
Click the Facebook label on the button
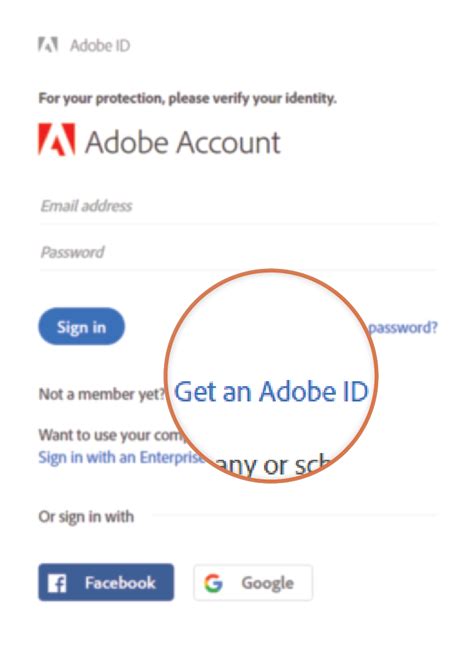(x=120, y=582)
